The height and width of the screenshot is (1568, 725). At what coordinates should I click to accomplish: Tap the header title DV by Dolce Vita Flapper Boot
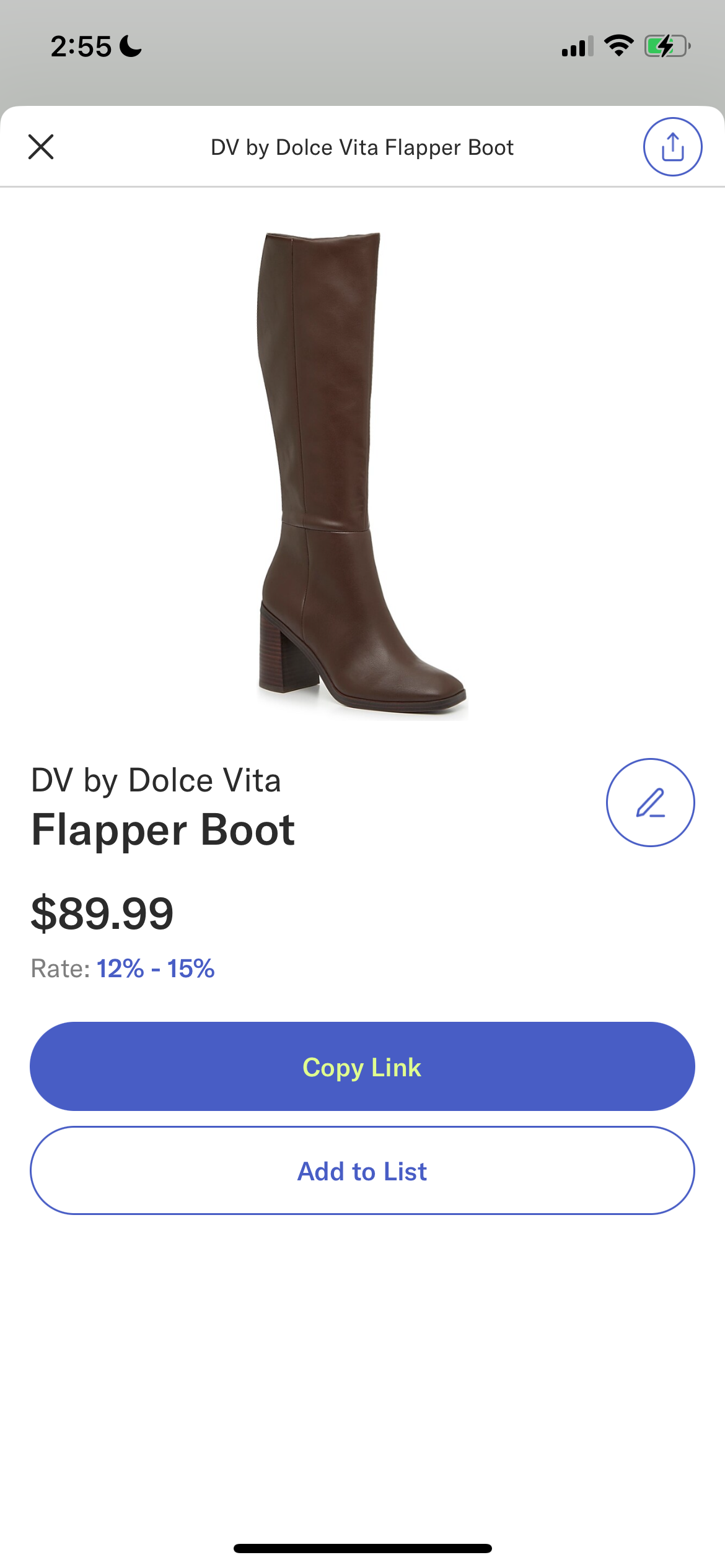point(362,147)
